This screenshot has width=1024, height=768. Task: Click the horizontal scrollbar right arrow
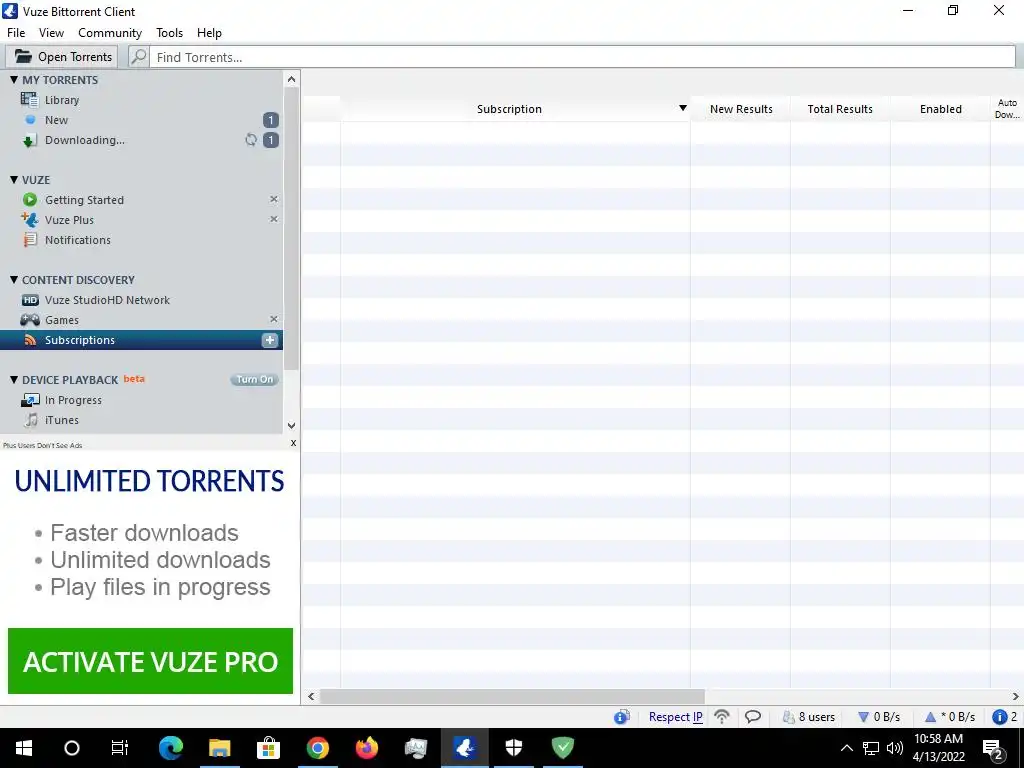1016,696
